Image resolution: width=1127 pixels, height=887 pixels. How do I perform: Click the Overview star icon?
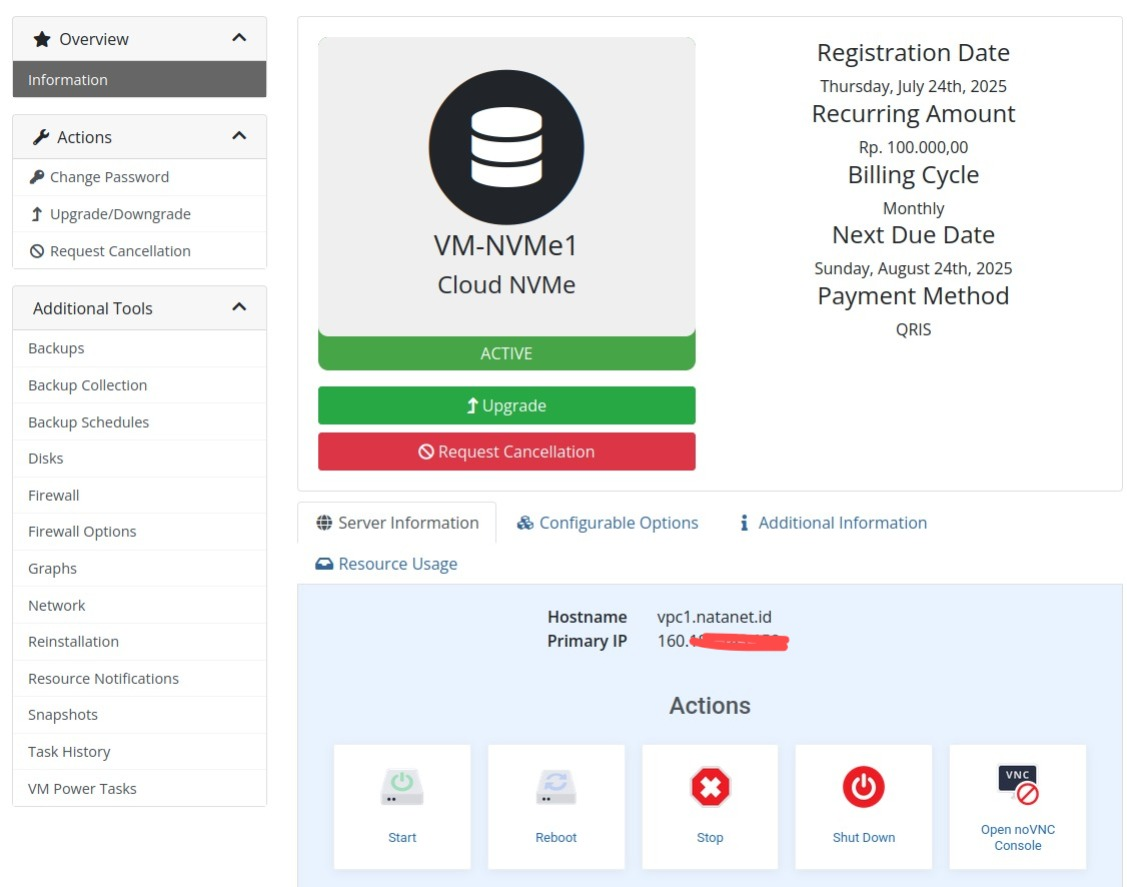coord(42,39)
